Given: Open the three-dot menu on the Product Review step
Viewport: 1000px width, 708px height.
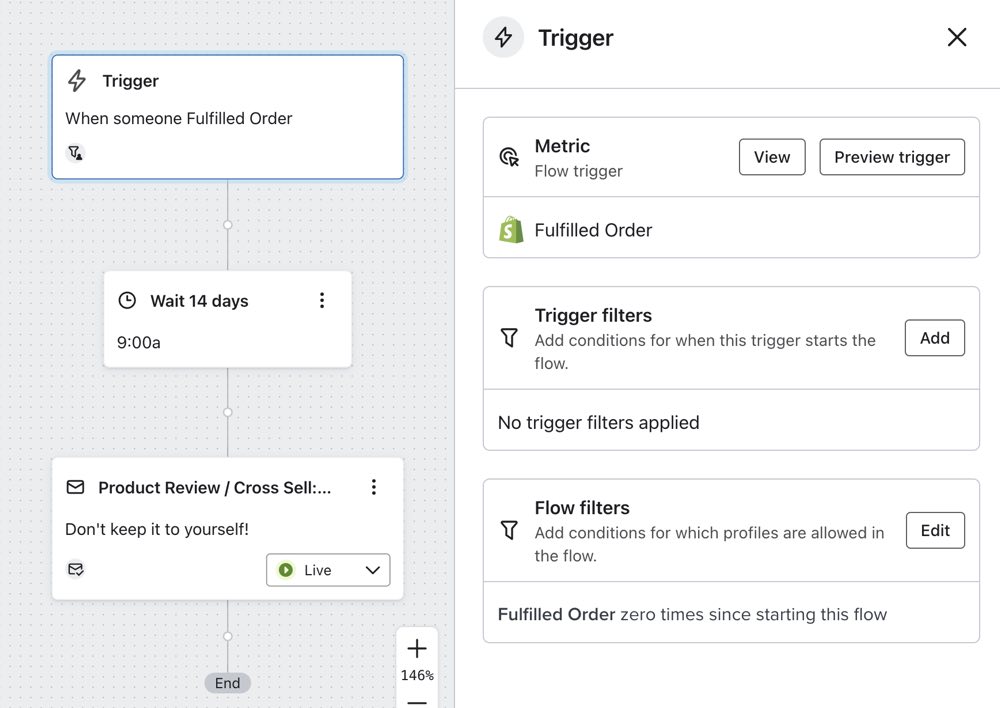Looking at the screenshot, I should (x=374, y=487).
